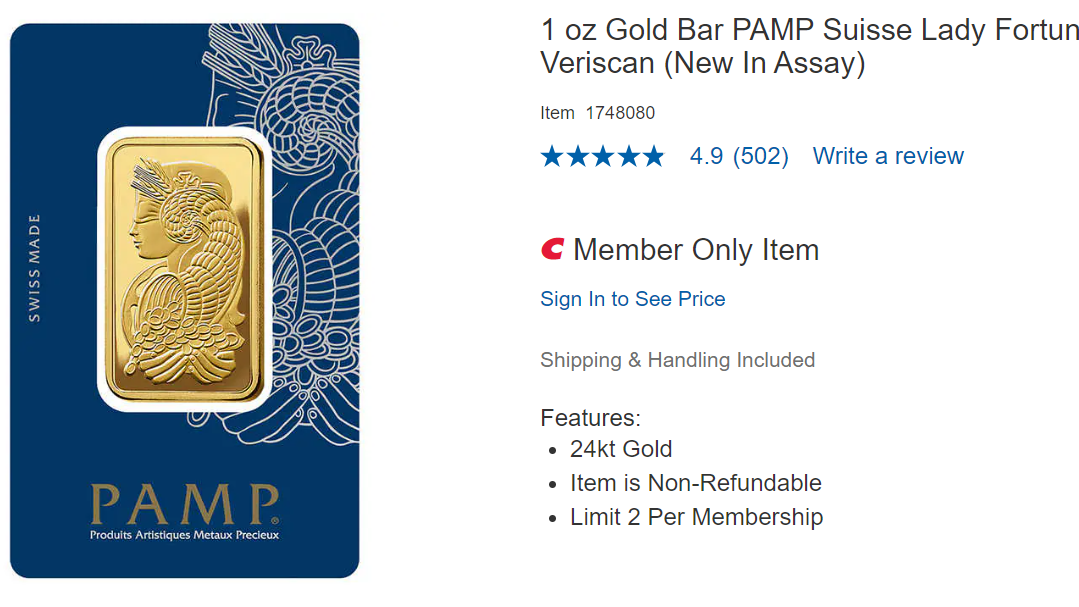Click the item number 1748080
This screenshot has height=607, width=1079.
pos(620,113)
